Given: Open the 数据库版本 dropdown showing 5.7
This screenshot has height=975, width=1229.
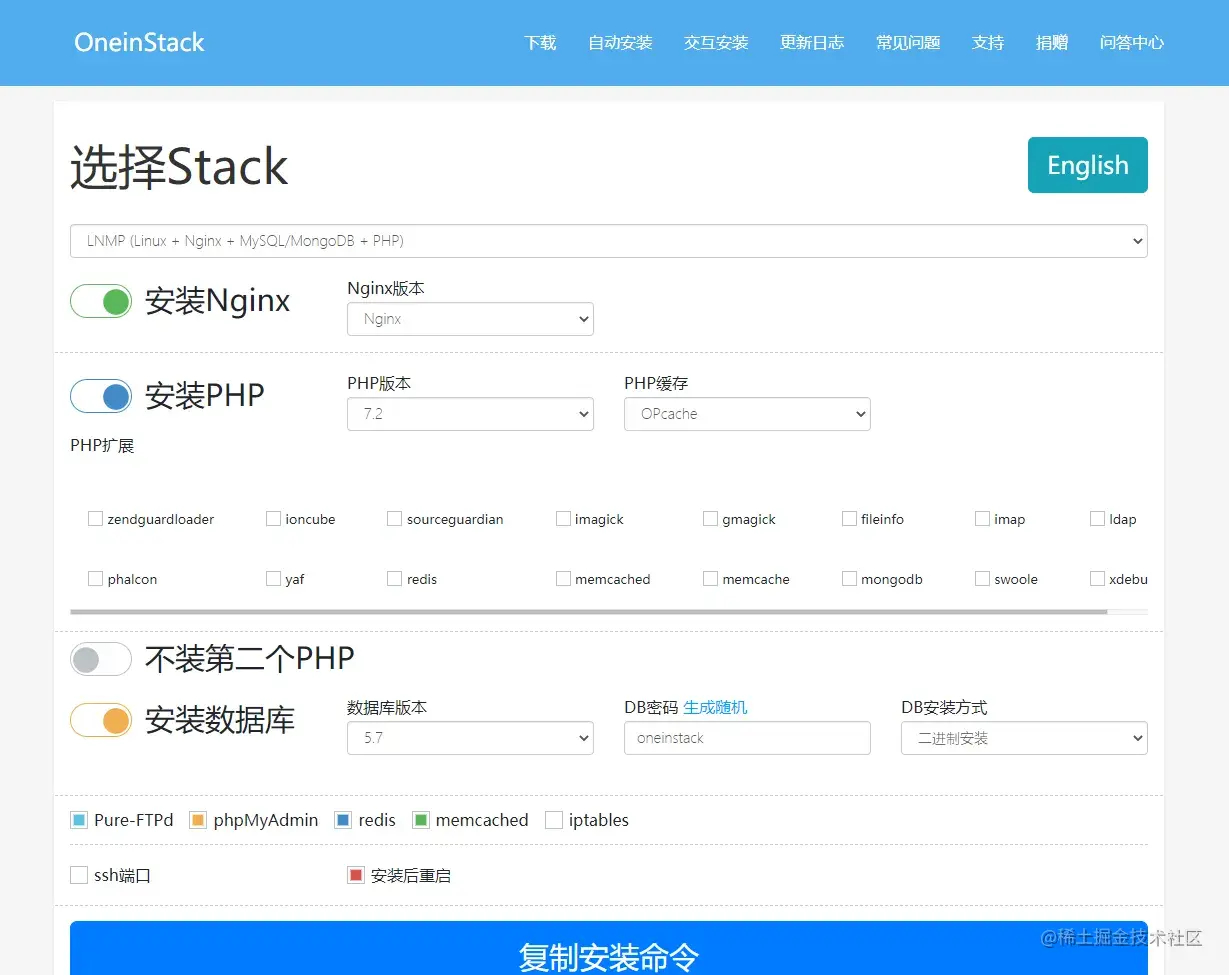Looking at the screenshot, I should (470, 738).
